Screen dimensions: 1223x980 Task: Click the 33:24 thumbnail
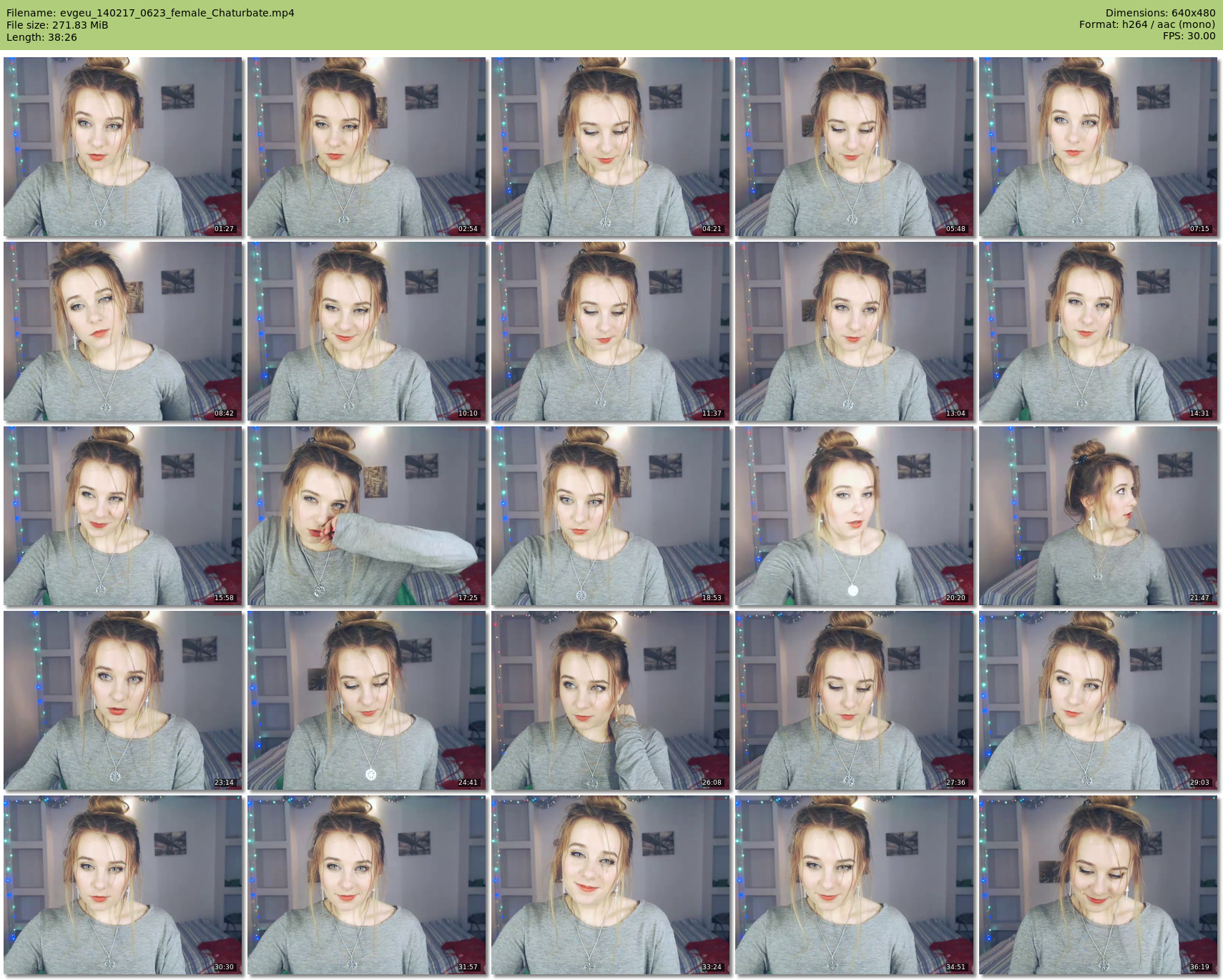coord(610,885)
